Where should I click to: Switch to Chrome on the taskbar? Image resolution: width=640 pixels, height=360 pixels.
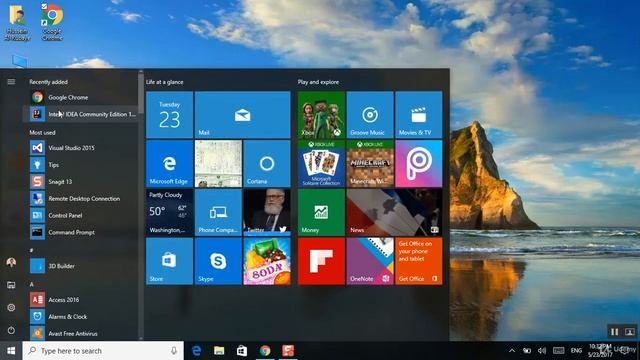tap(265, 351)
